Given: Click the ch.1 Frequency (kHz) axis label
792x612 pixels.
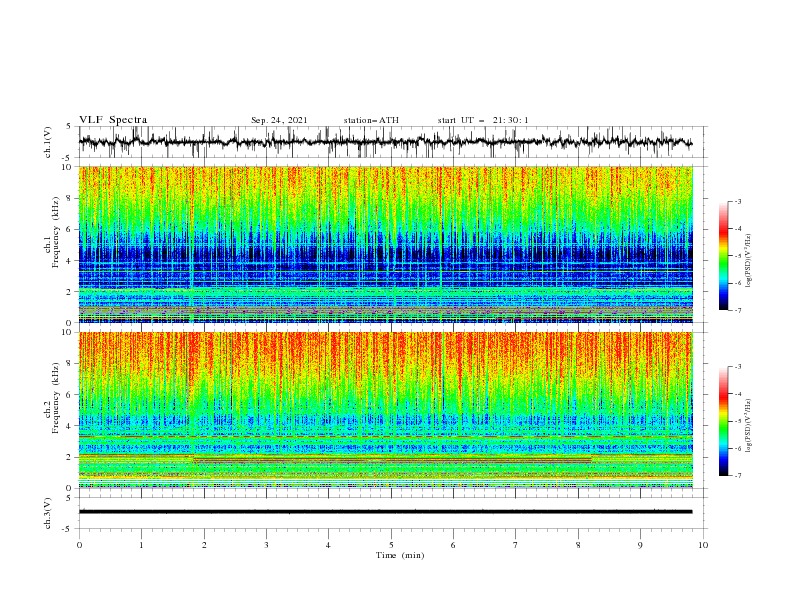Looking at the screenshot, I should tap(52, 233).
